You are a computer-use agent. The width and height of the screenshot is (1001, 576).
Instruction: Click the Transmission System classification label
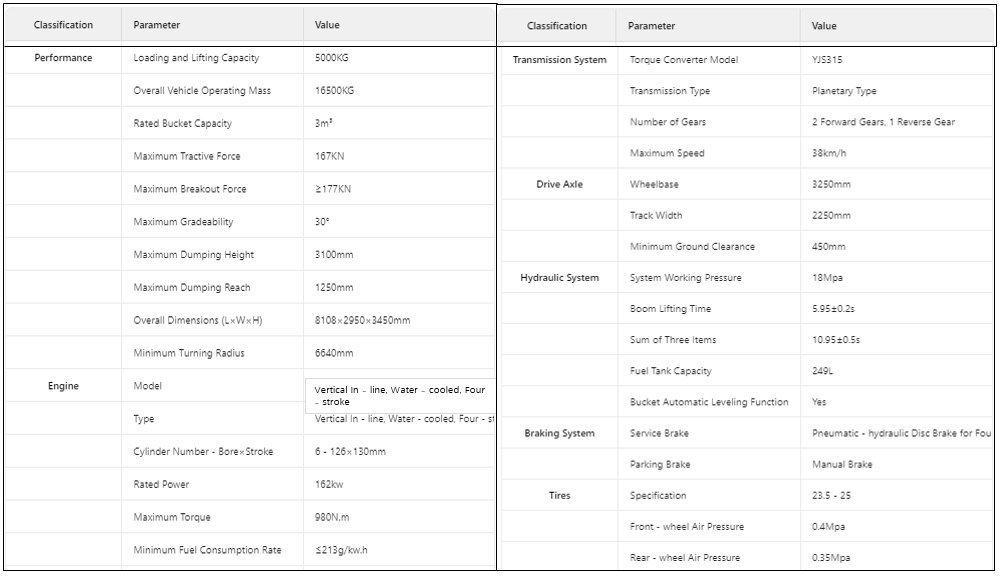point(559,60)
